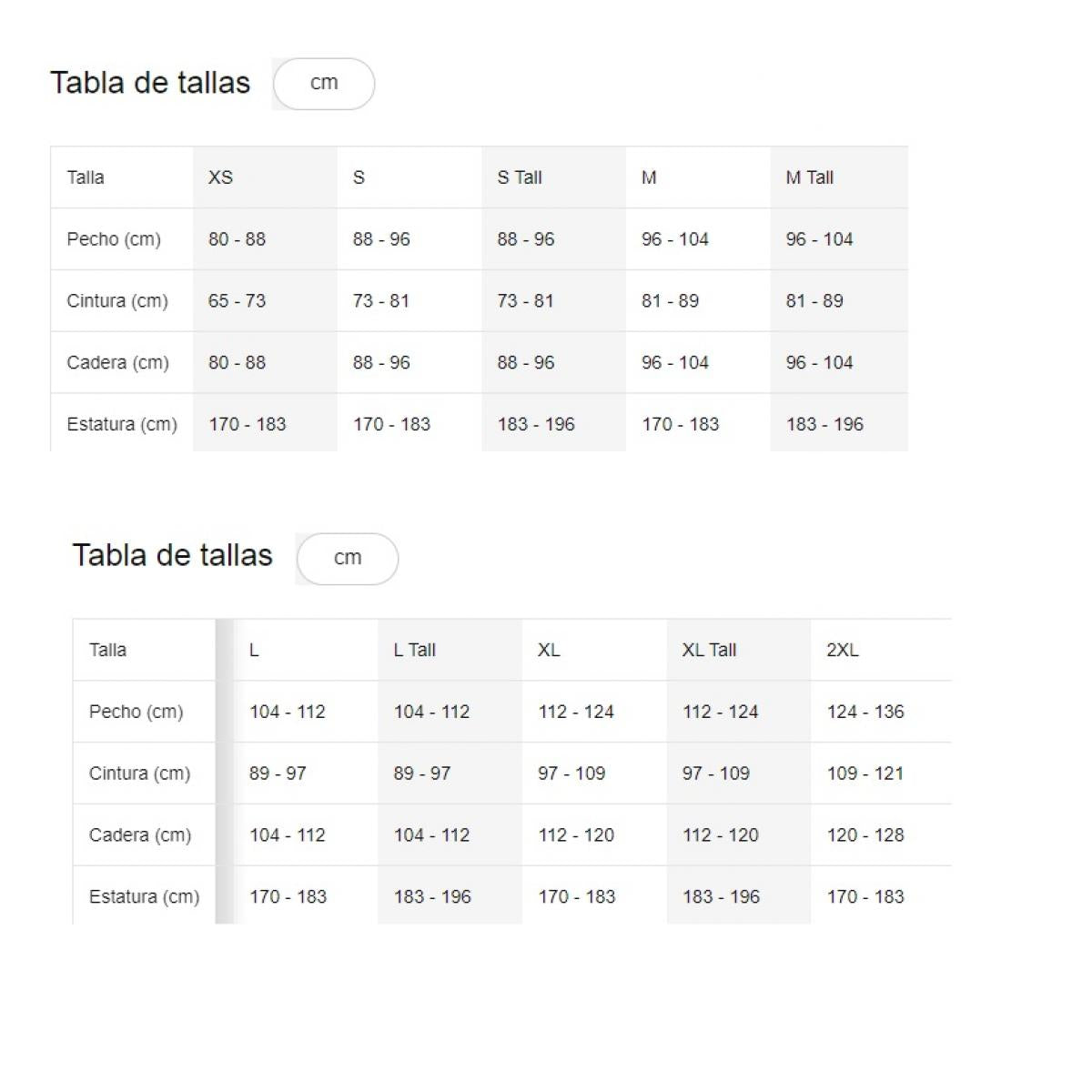Click the upper Tabla de tallas heading

click(150, 83)
